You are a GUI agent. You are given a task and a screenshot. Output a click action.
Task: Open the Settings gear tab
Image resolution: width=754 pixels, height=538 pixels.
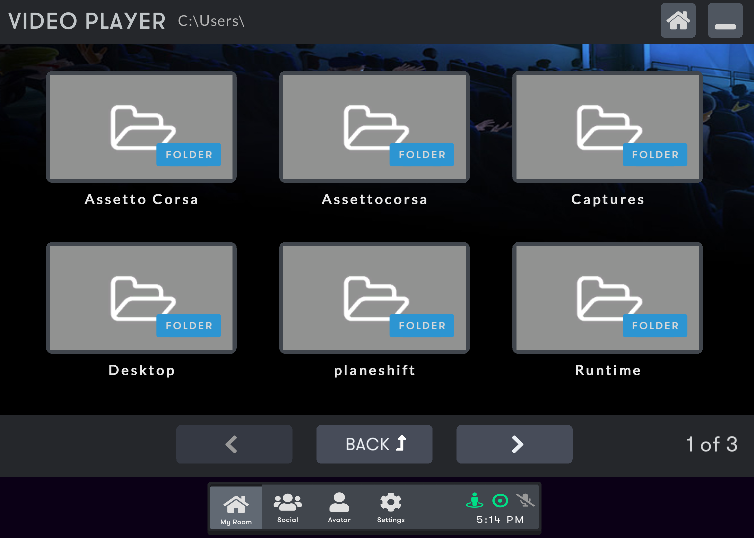[390, 508]
